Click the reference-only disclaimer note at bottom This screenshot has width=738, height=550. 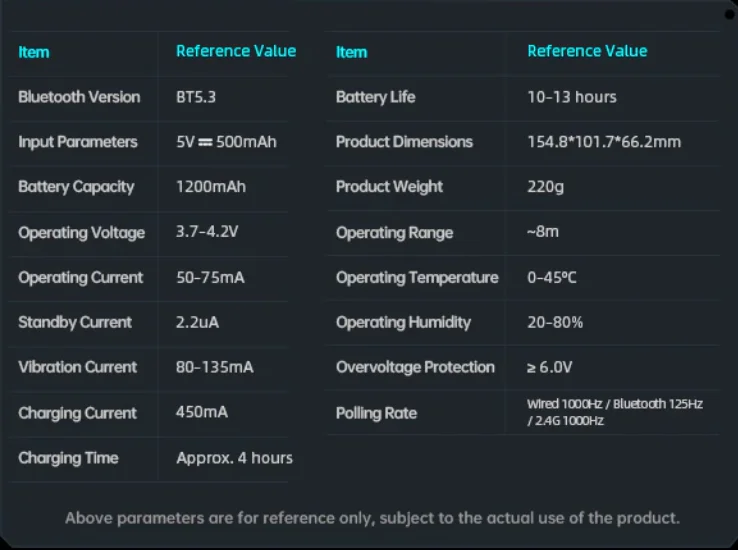pos(372,518)
